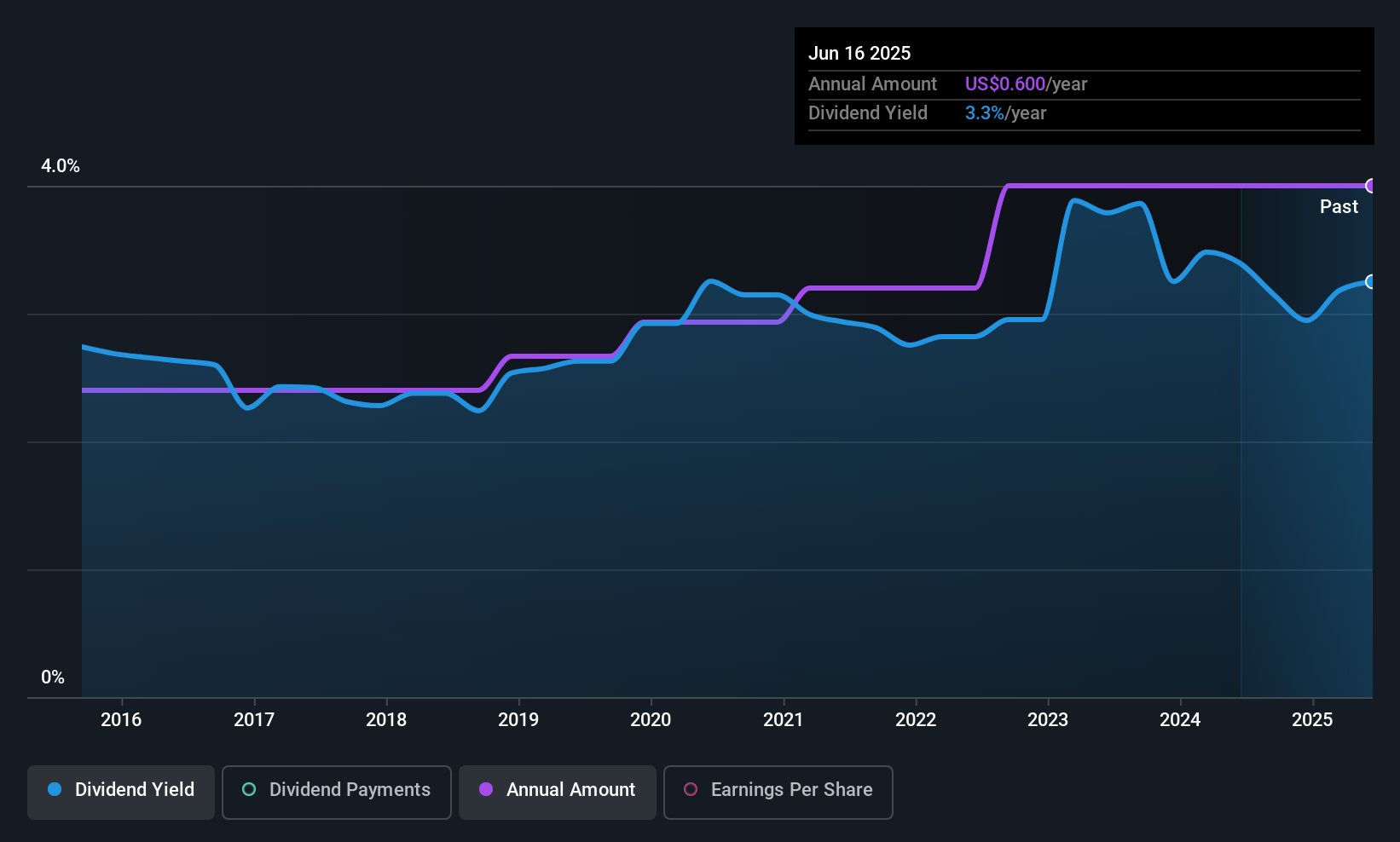
Task: Toggle the Earnings Per Share legend series
Action: [778, 792]
